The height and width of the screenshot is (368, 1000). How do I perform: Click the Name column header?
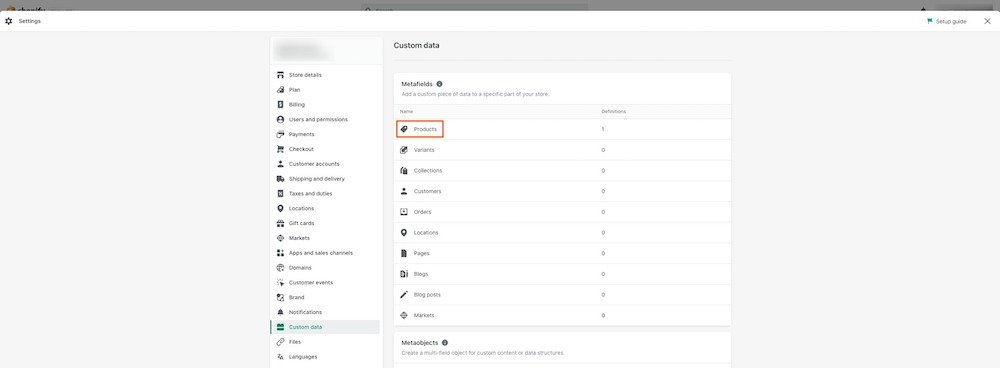(x=406, y=112)
